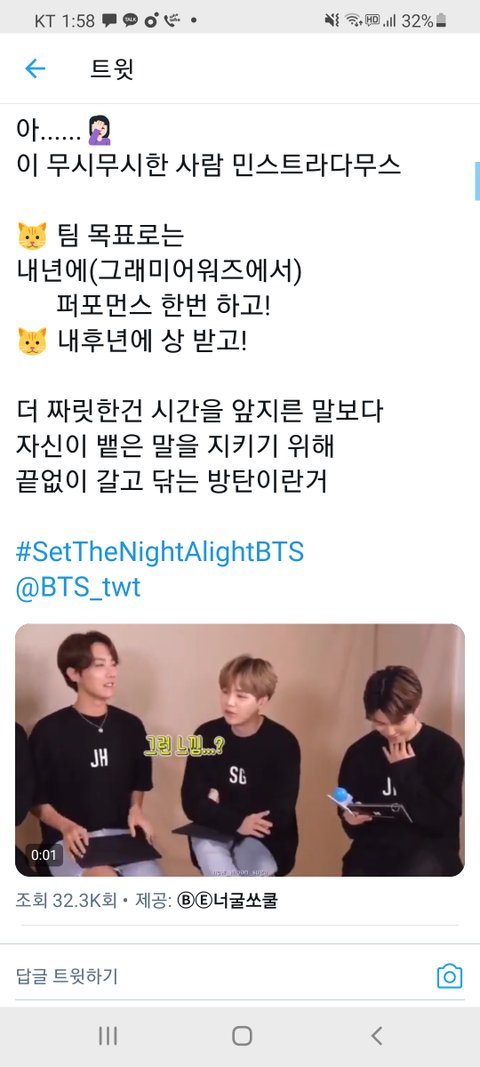Open #SetTheNightAlightBTS hashtag
This screenshot has height=1067, width=480.
[x=159, y=552]
